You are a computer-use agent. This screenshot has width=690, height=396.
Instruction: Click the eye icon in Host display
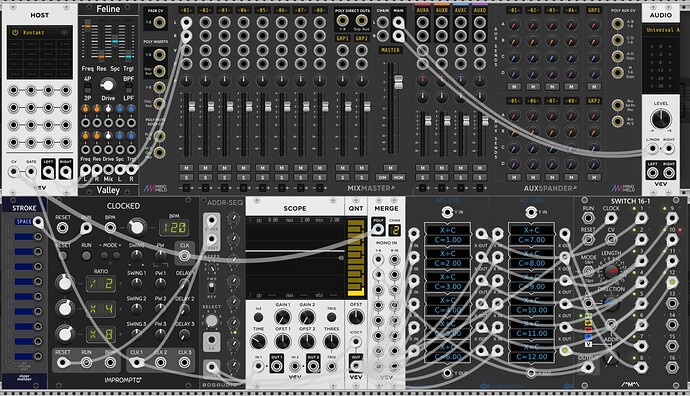(x=64, y=33)
